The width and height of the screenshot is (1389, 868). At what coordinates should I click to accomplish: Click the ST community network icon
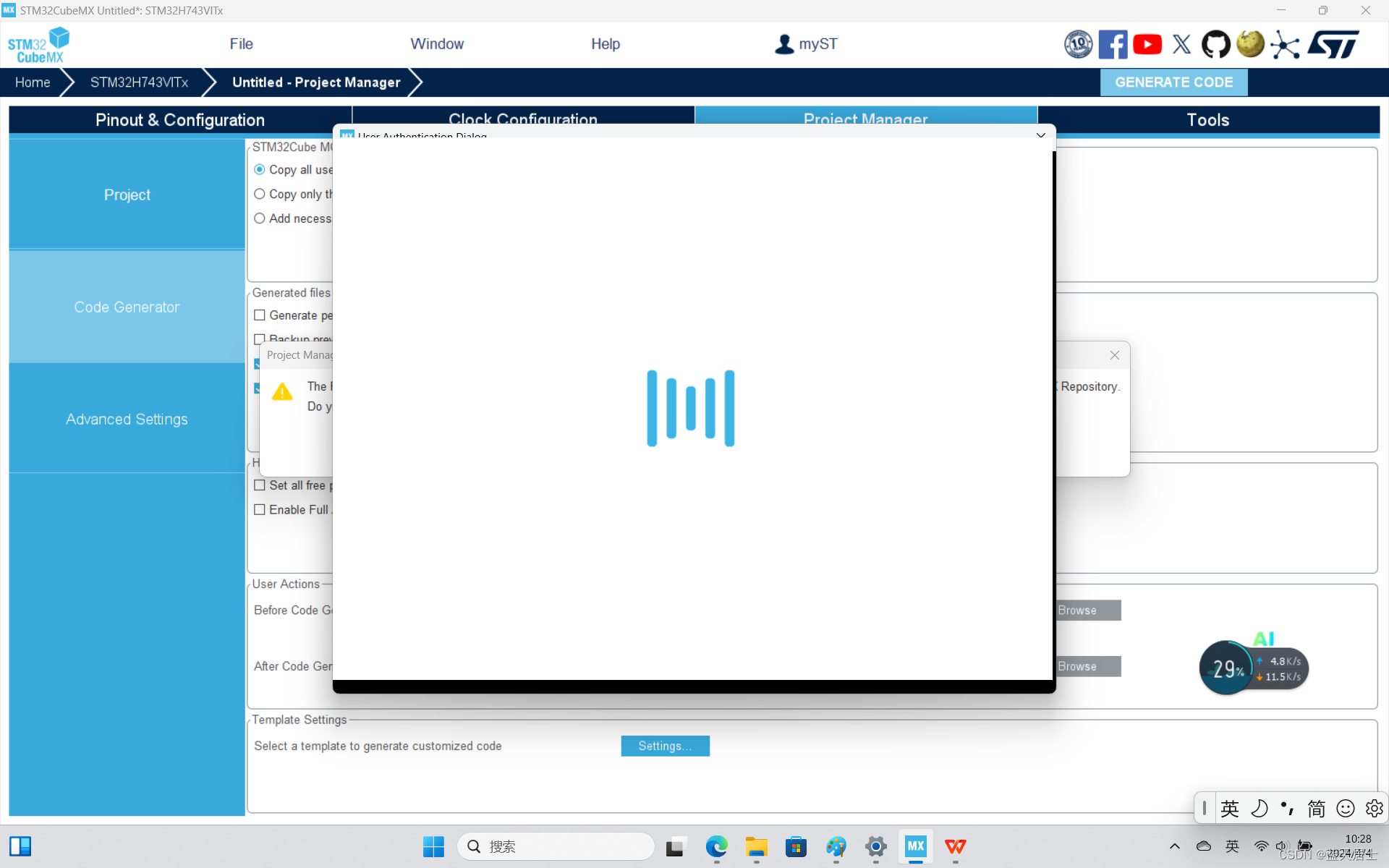1285,45
